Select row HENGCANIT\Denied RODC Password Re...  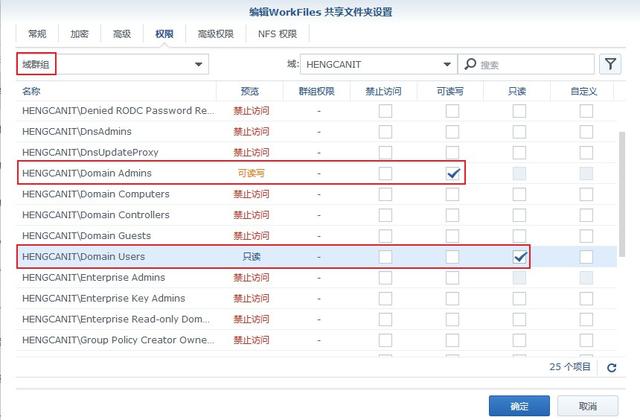(316, 111)
